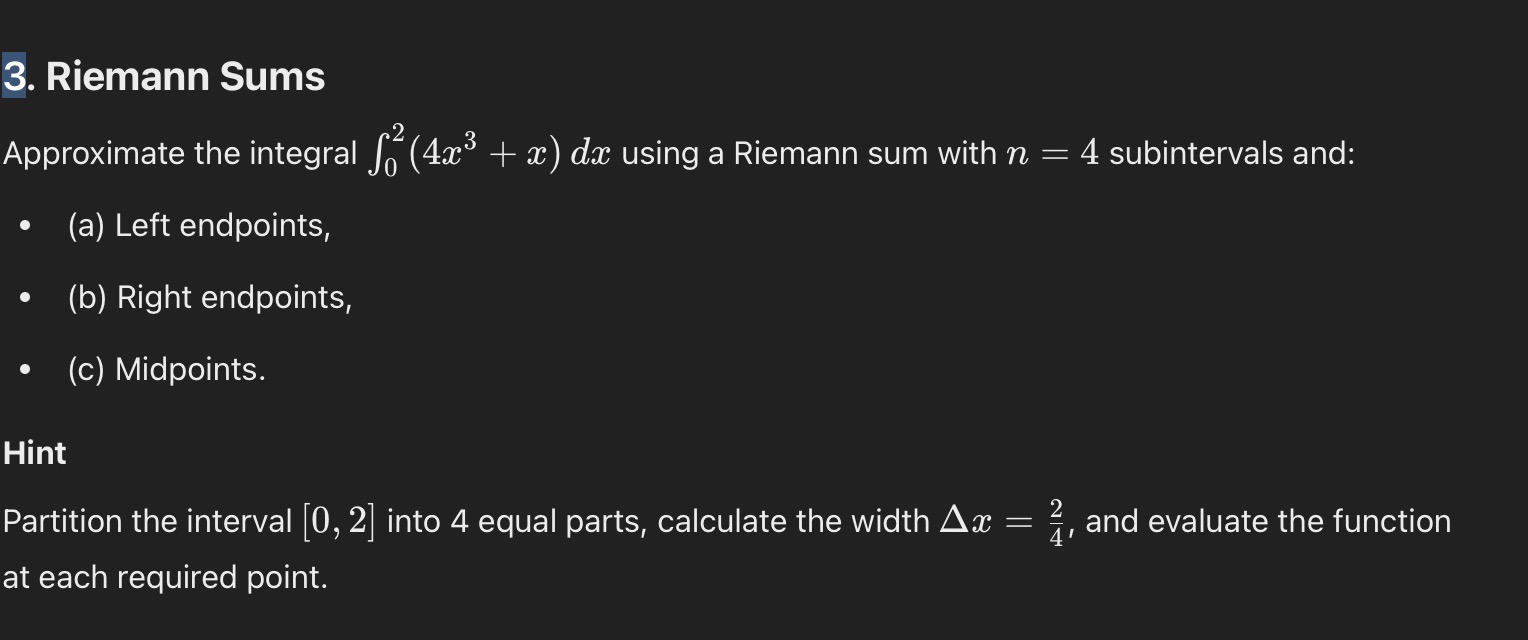Click the words Approximate the integral

point(180,154)
